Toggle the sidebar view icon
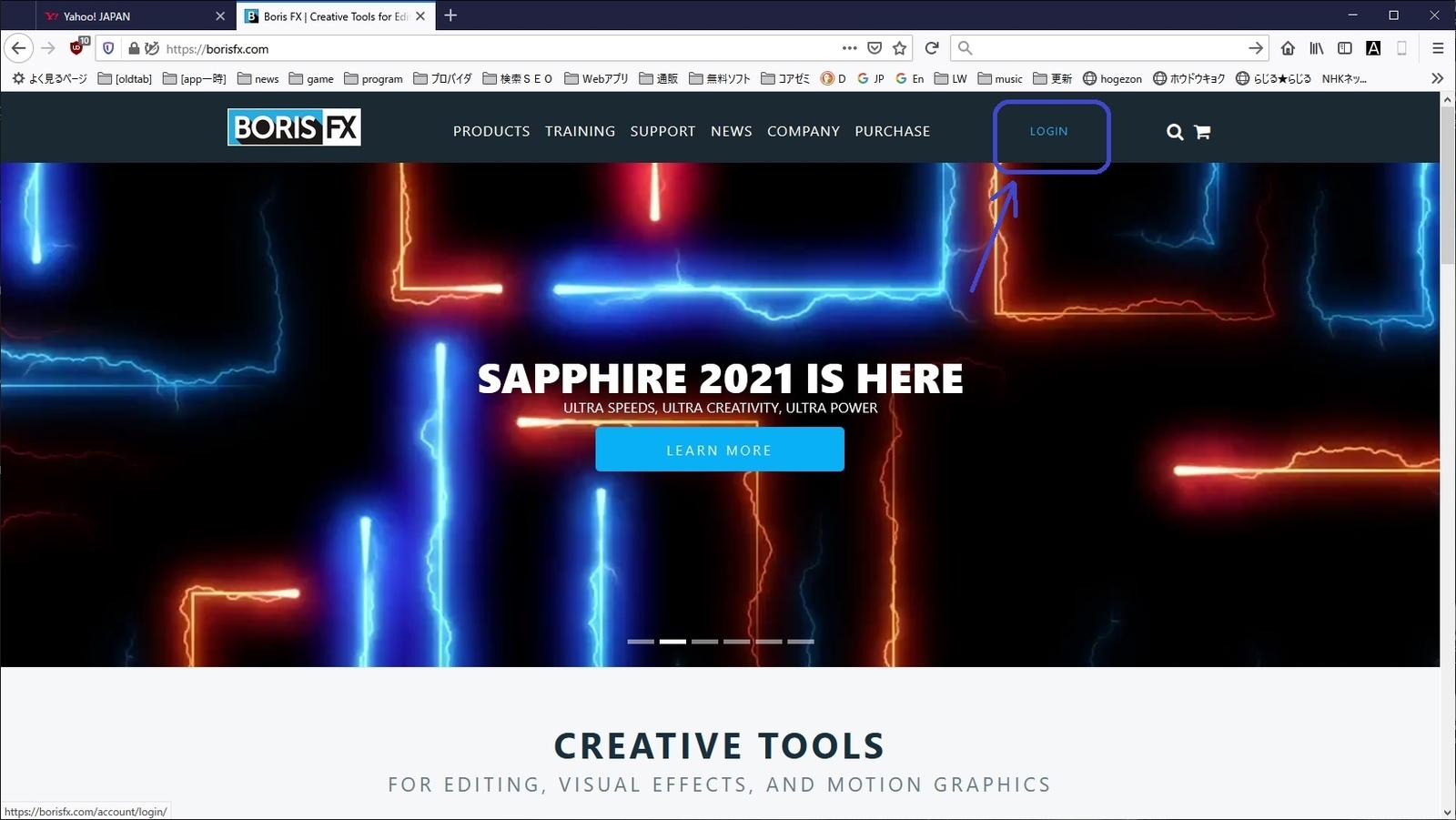1456x820 pixels. 1345,48
